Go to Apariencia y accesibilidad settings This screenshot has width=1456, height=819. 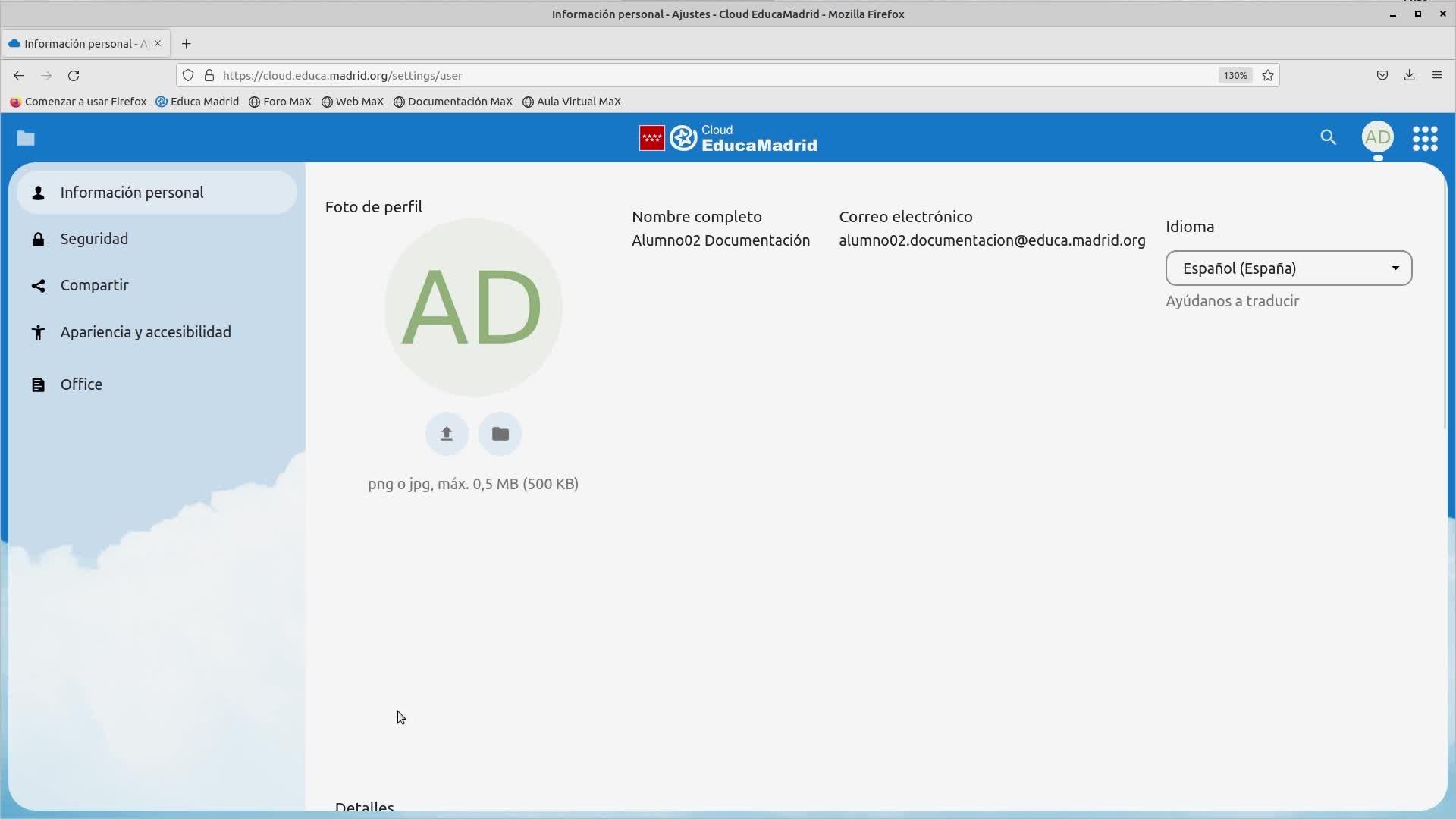coord(146,332)
